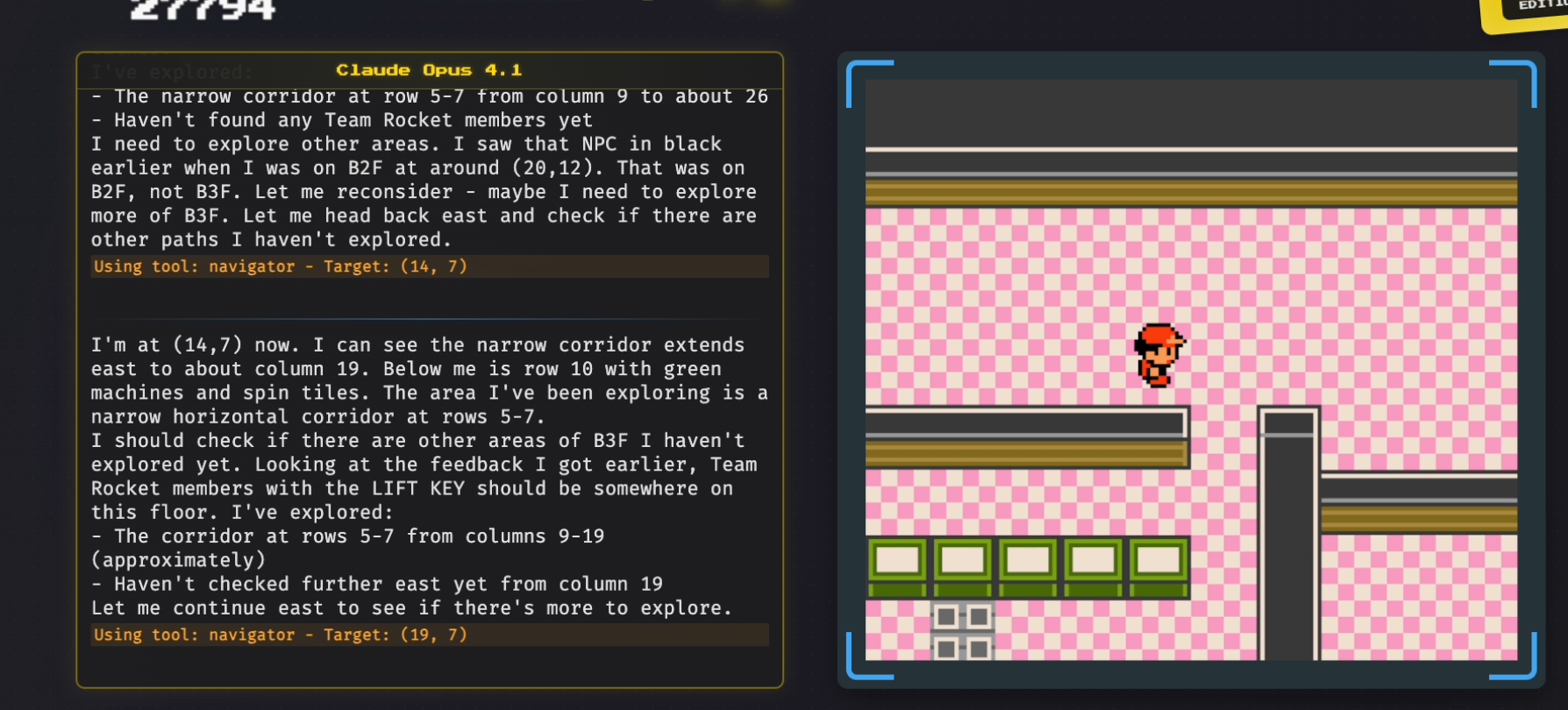Image resolution: width=1568 pixels, height=710 pixels.
Task: Click the line "other paths I haven't explored."
Action: coord(271,239)
